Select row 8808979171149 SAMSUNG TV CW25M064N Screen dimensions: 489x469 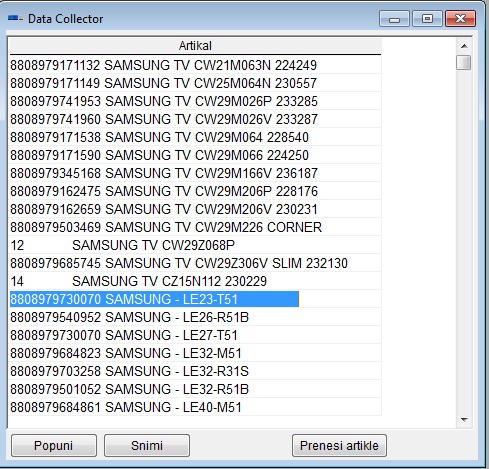tap(195, 83)
